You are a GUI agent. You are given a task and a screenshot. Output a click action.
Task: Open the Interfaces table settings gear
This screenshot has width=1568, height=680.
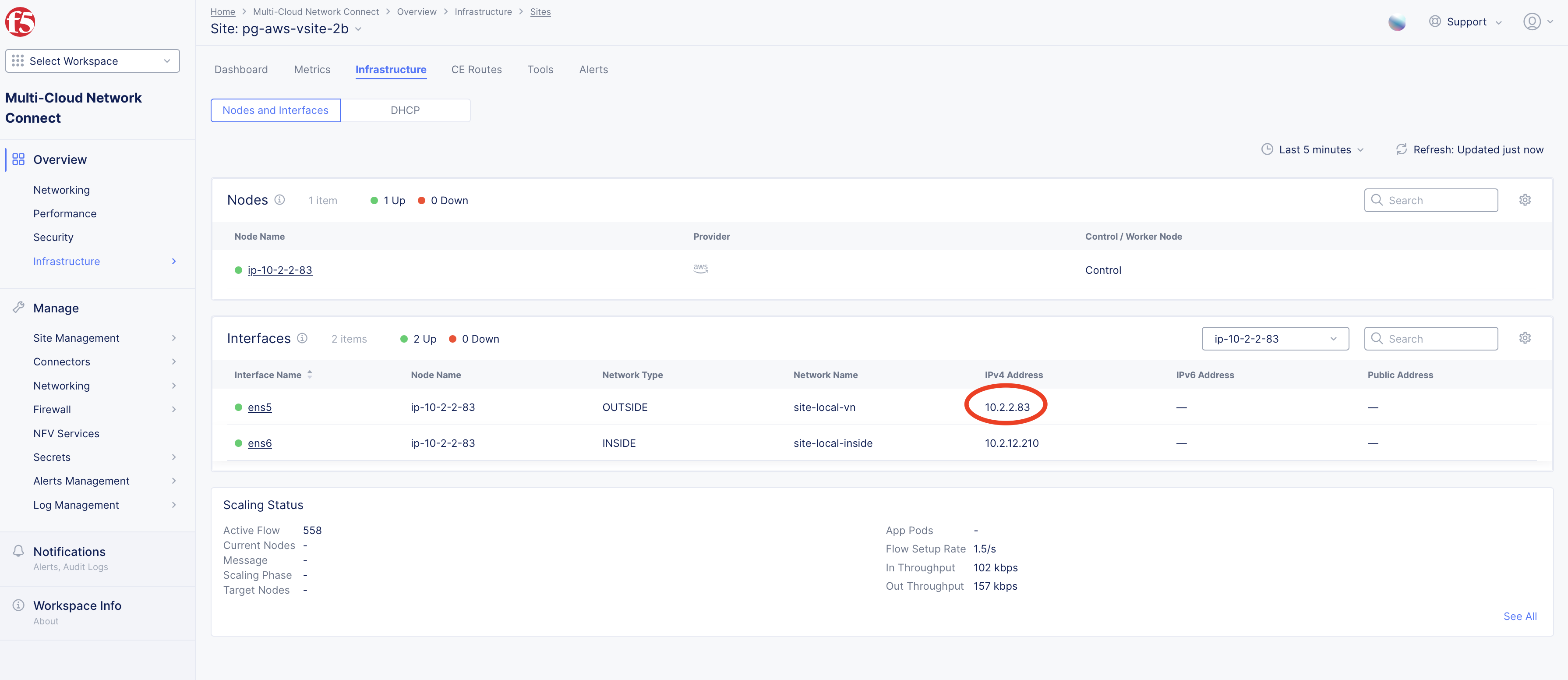point(1525,338)
